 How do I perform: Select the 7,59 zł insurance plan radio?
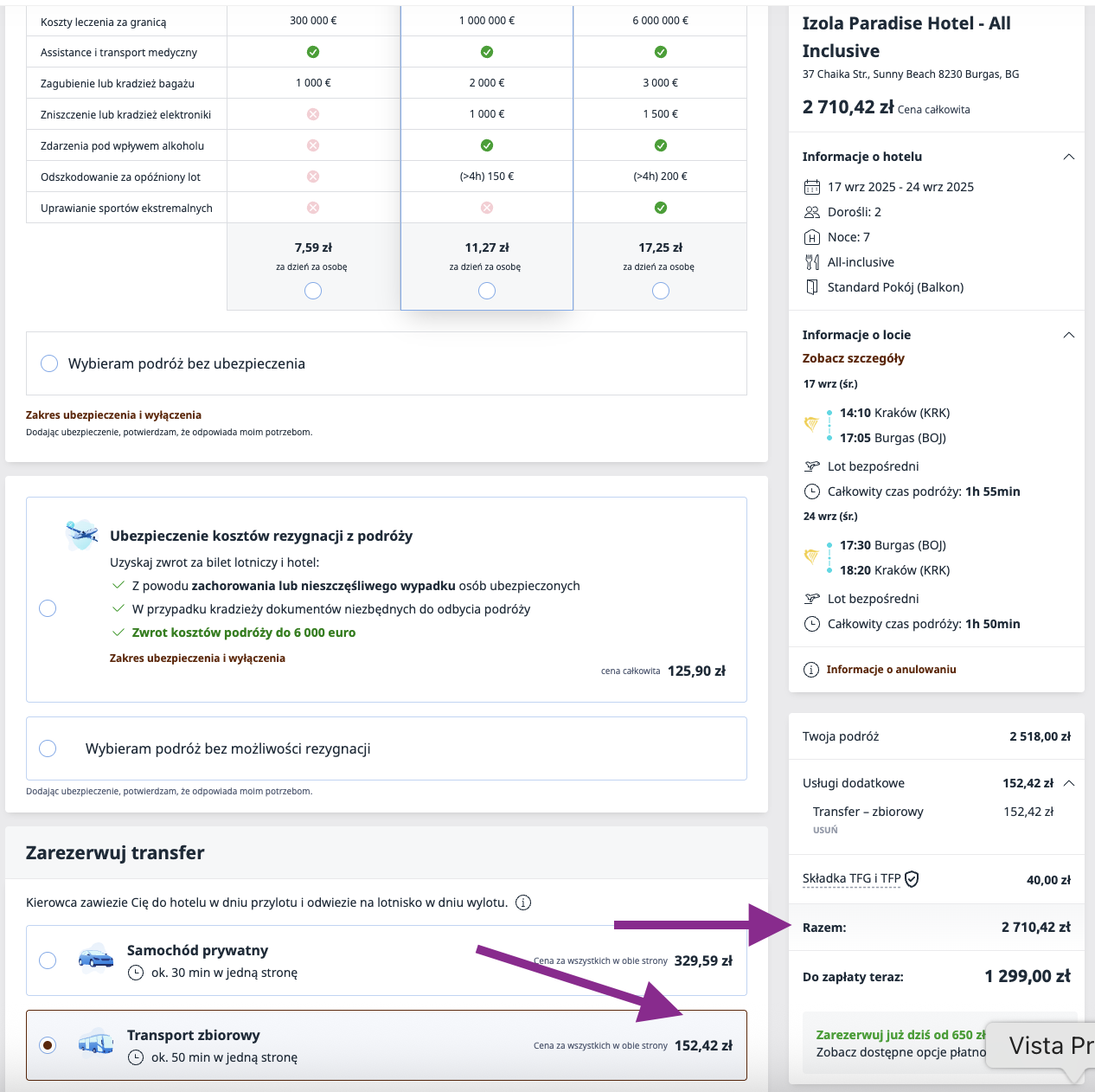(x=313, y=291)
